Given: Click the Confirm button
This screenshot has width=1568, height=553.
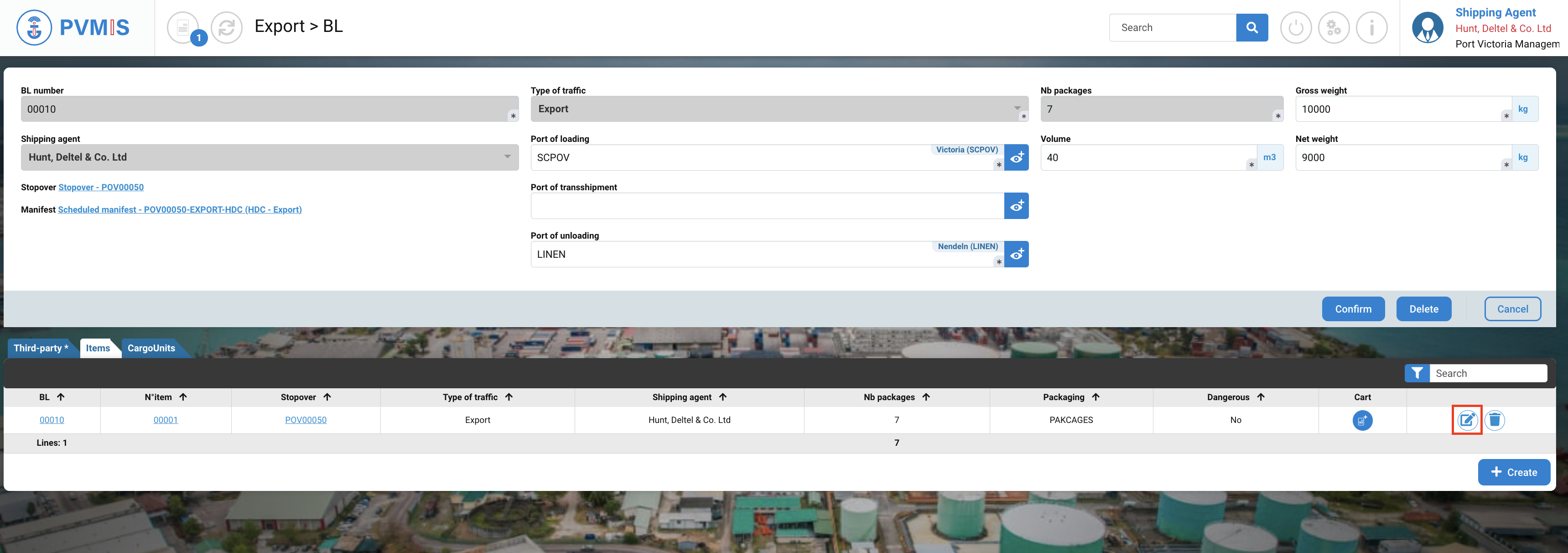Looking at the screenshot, I should [1353, 309].
